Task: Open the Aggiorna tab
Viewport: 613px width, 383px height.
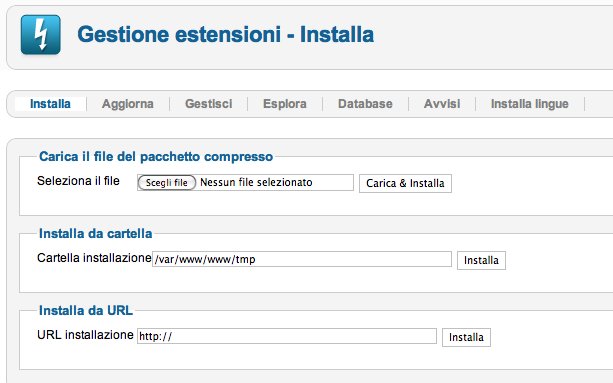Action: coord(128,104)
